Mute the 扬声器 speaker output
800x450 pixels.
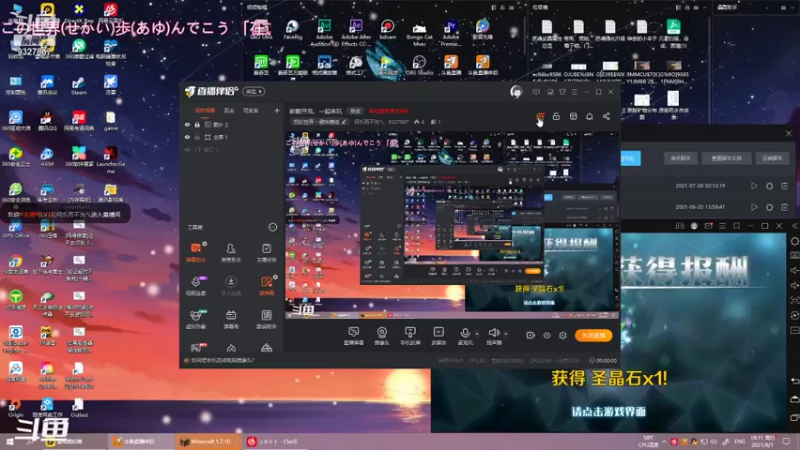click(x=493, y=336)
